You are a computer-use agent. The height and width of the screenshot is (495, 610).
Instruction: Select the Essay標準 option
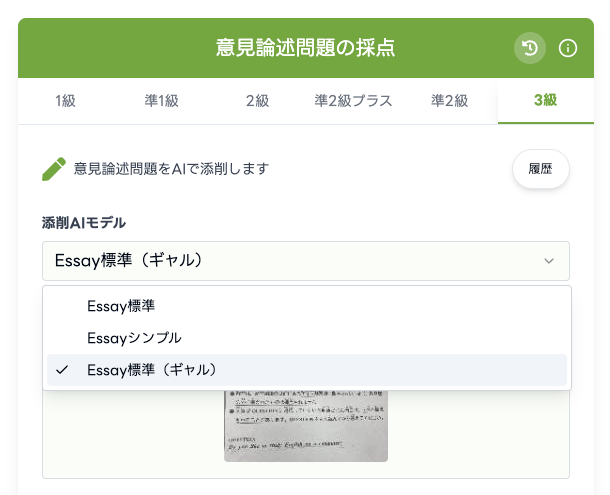pyautogui.click(x=121, y=306)
